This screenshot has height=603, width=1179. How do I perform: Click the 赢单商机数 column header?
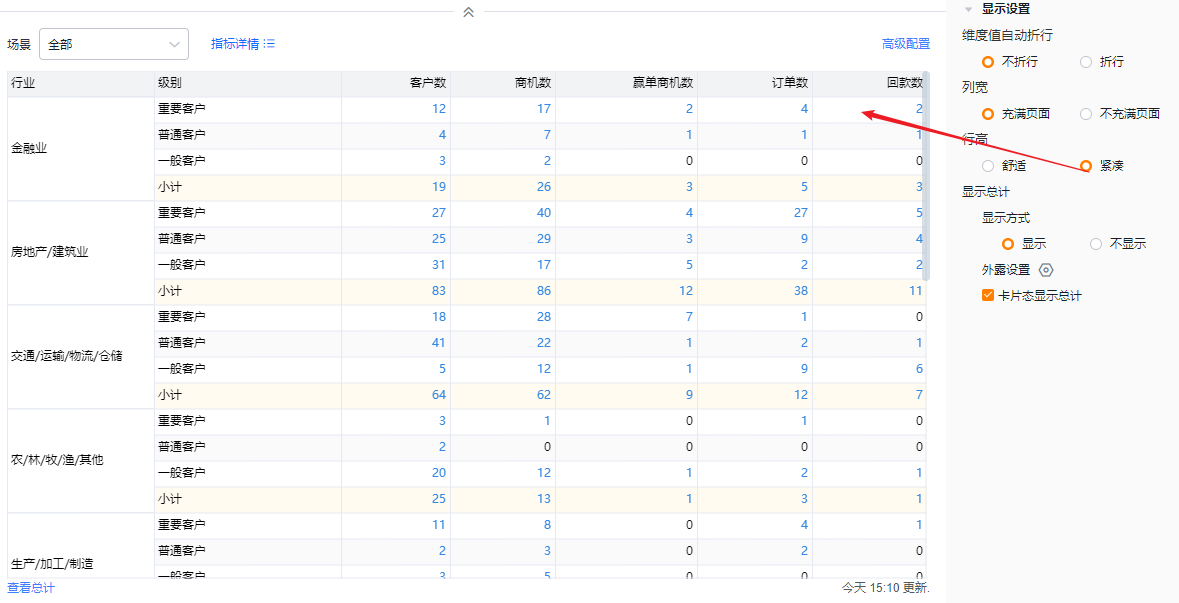663,83
